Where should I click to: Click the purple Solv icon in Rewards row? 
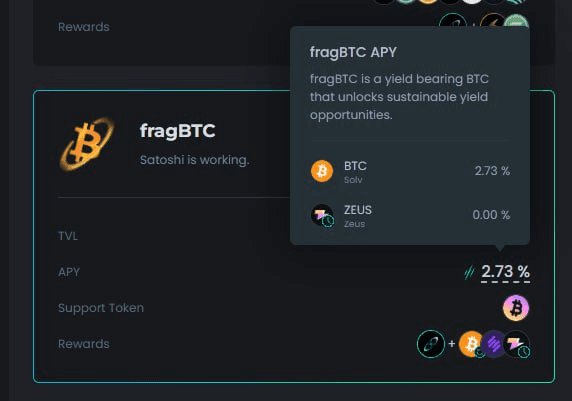(x=493, y=344)
